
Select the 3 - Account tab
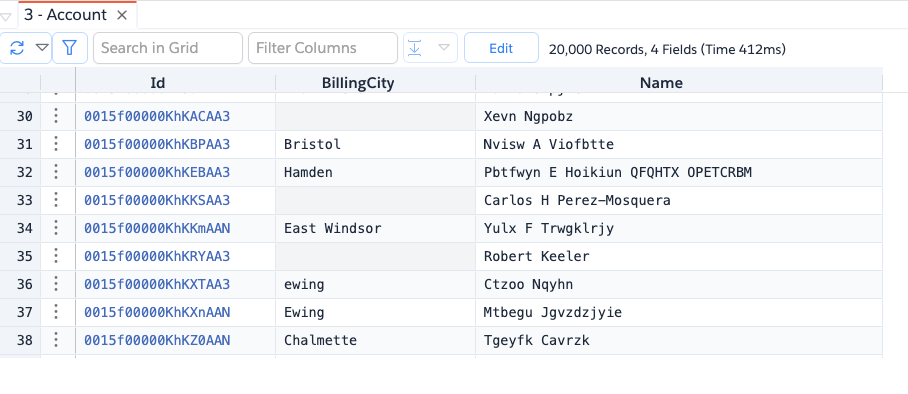coord(65,15)
